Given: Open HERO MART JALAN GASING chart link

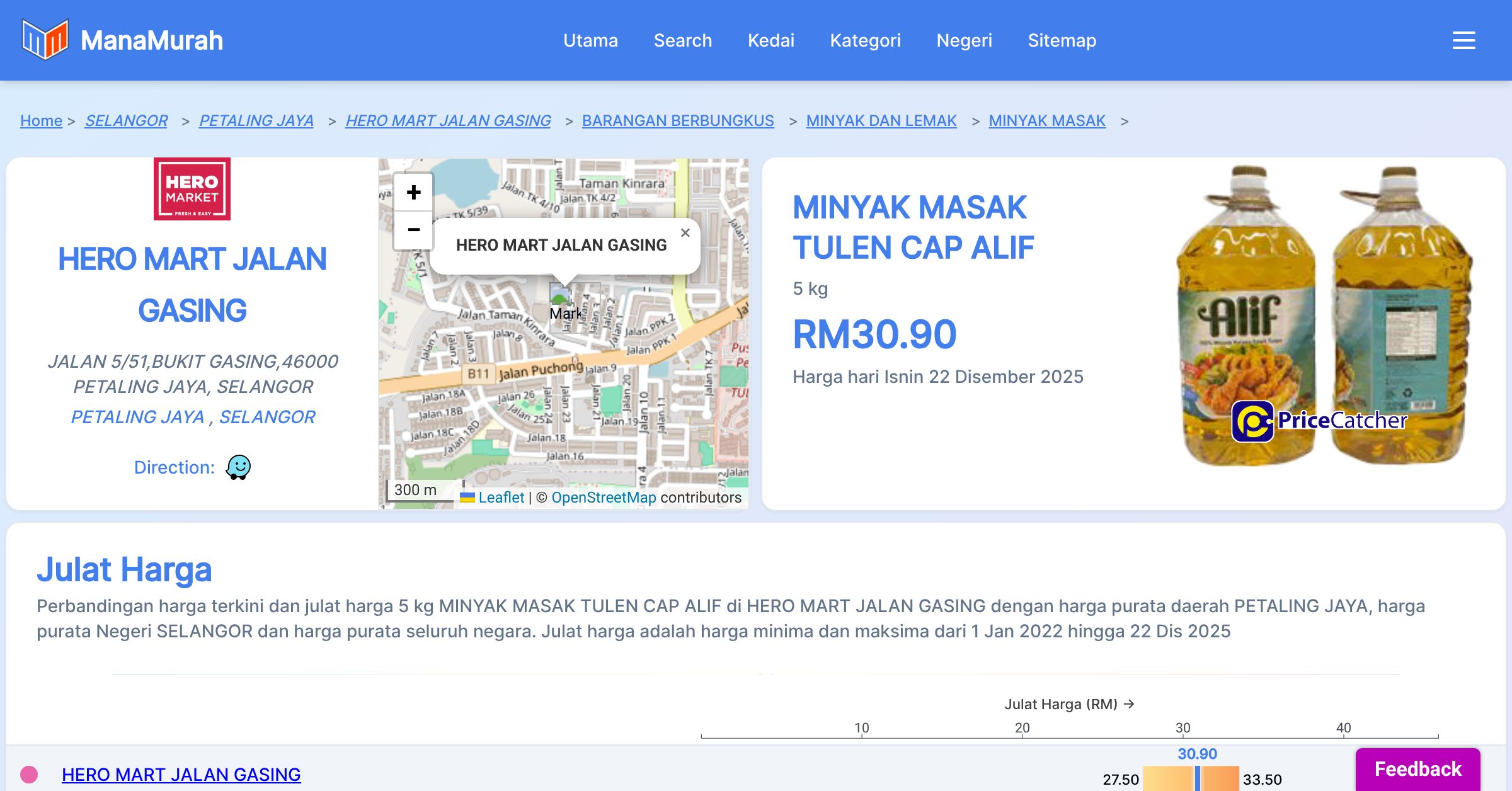Looking at the screenshot, I should pos(181,774).
